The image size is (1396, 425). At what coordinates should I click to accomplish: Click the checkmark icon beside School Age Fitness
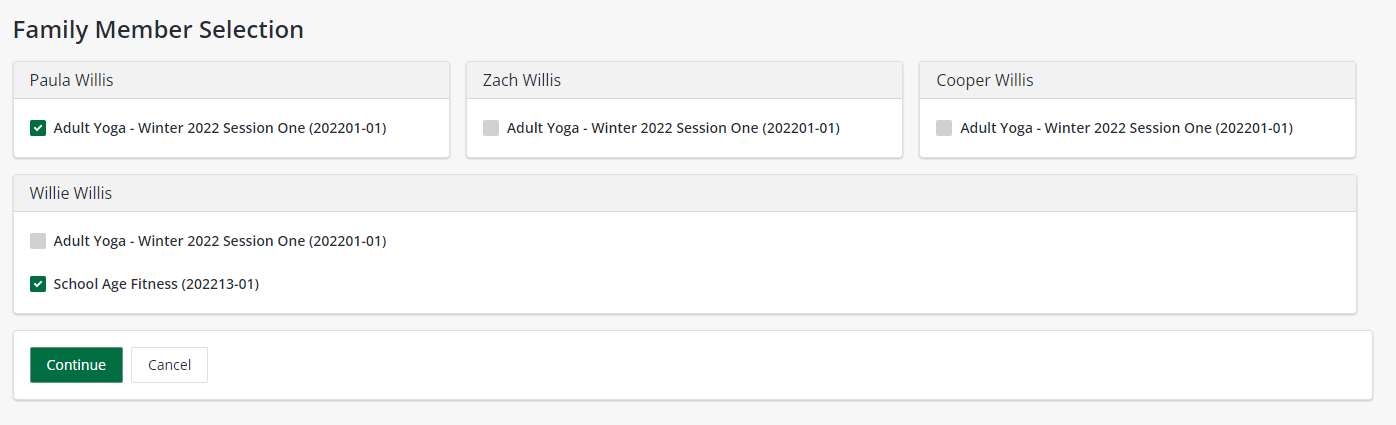point(38,284)
